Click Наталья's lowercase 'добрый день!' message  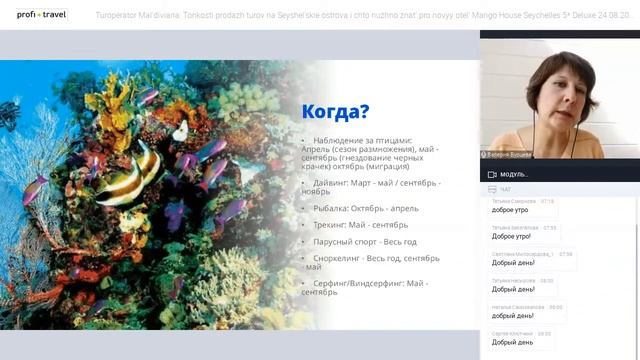click(x=513, y=316)
